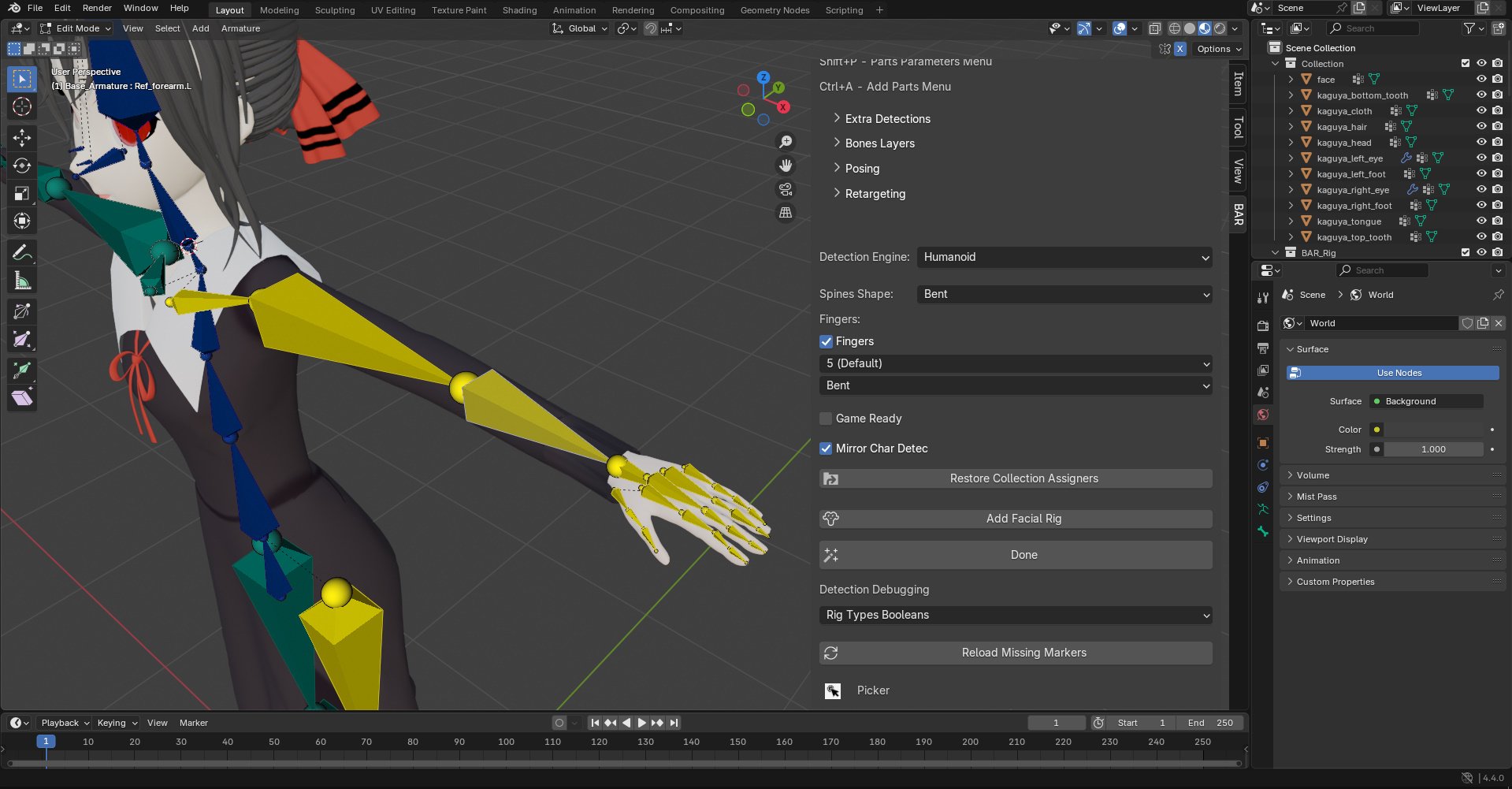Image resolution: width=1512 pixels, height=789 pixels.
Task: Click the Reload Missing Markers button
Action: coord(1023,652)
